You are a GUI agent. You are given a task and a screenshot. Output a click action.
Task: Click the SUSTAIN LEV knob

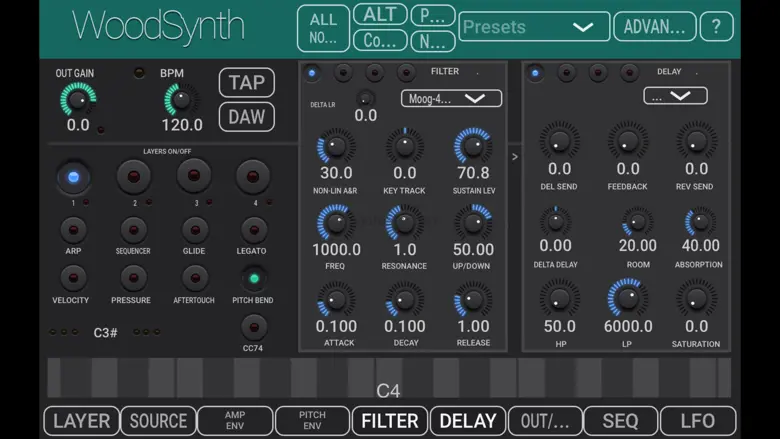click(x=473, y=146)
